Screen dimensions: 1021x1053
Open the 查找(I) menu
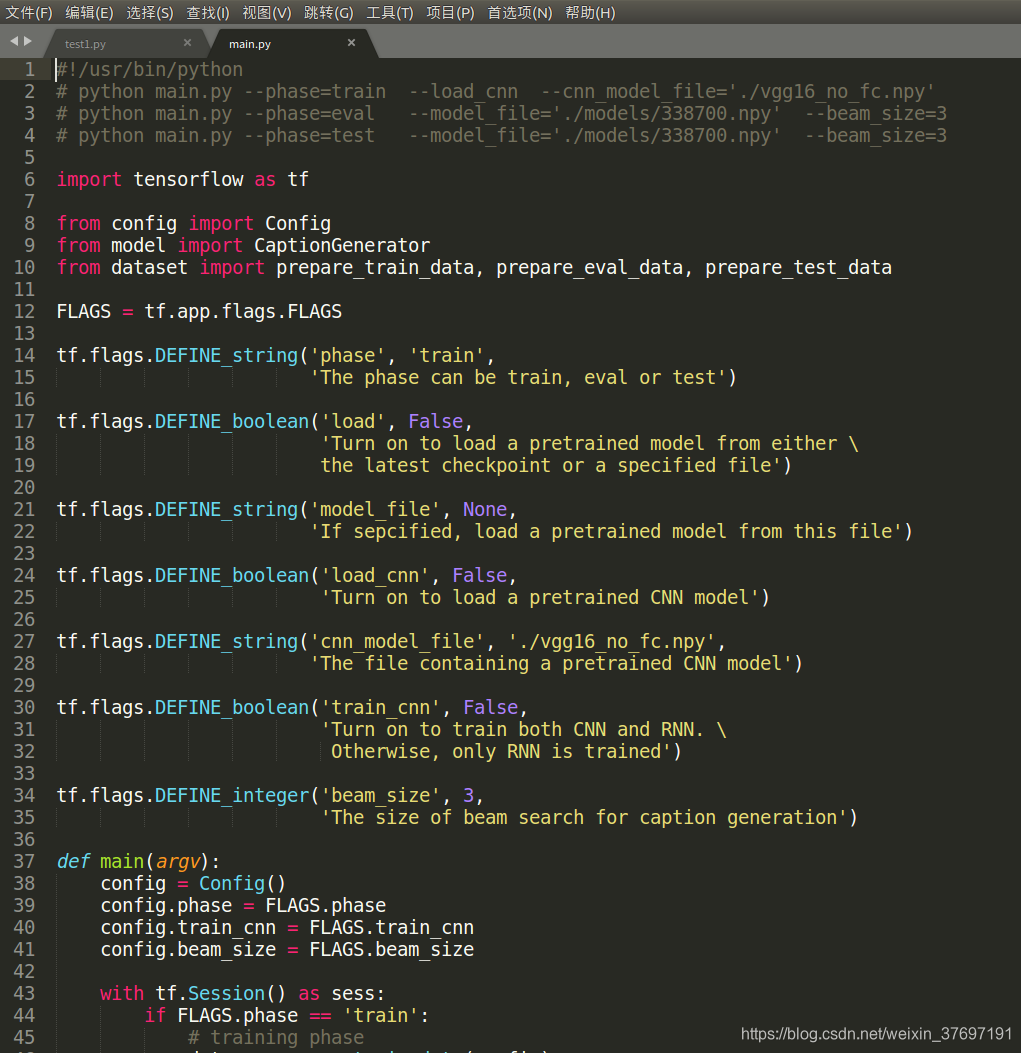click(208, 13)
